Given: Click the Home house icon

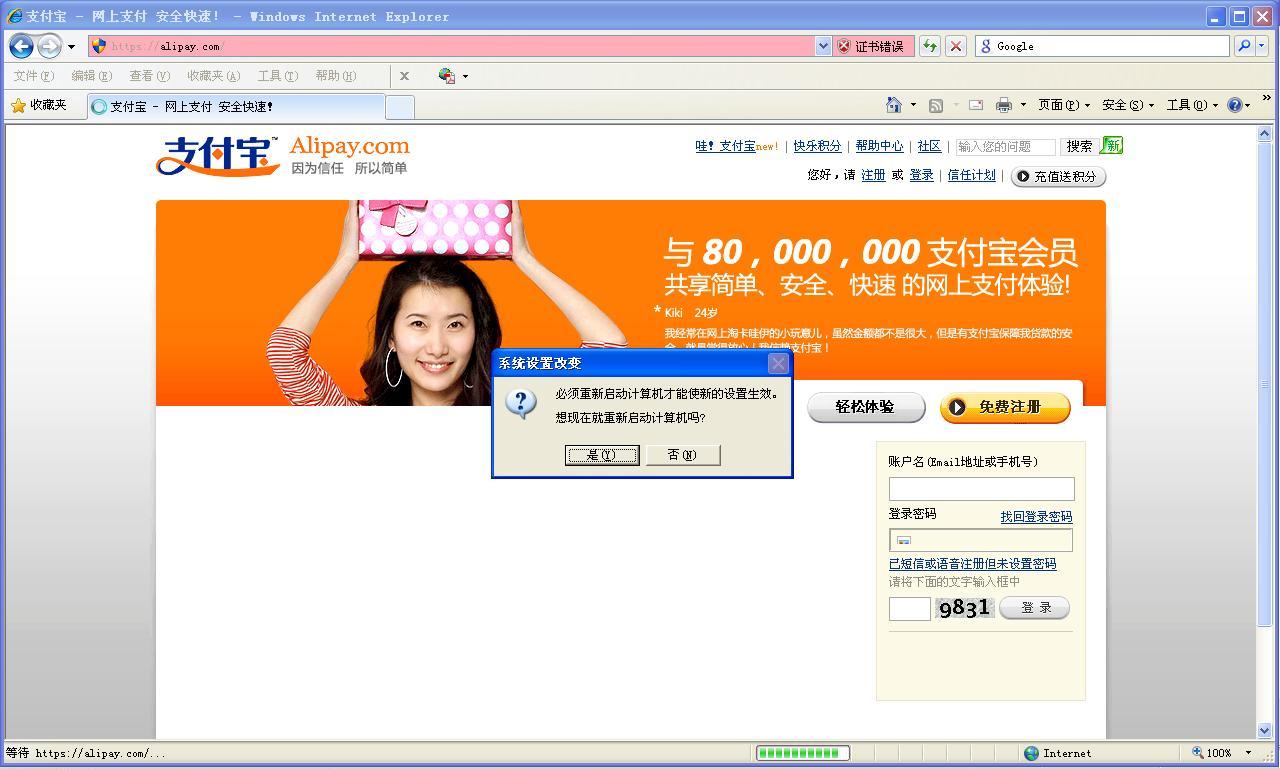Looking at the screenshot, I should [894, 105].
